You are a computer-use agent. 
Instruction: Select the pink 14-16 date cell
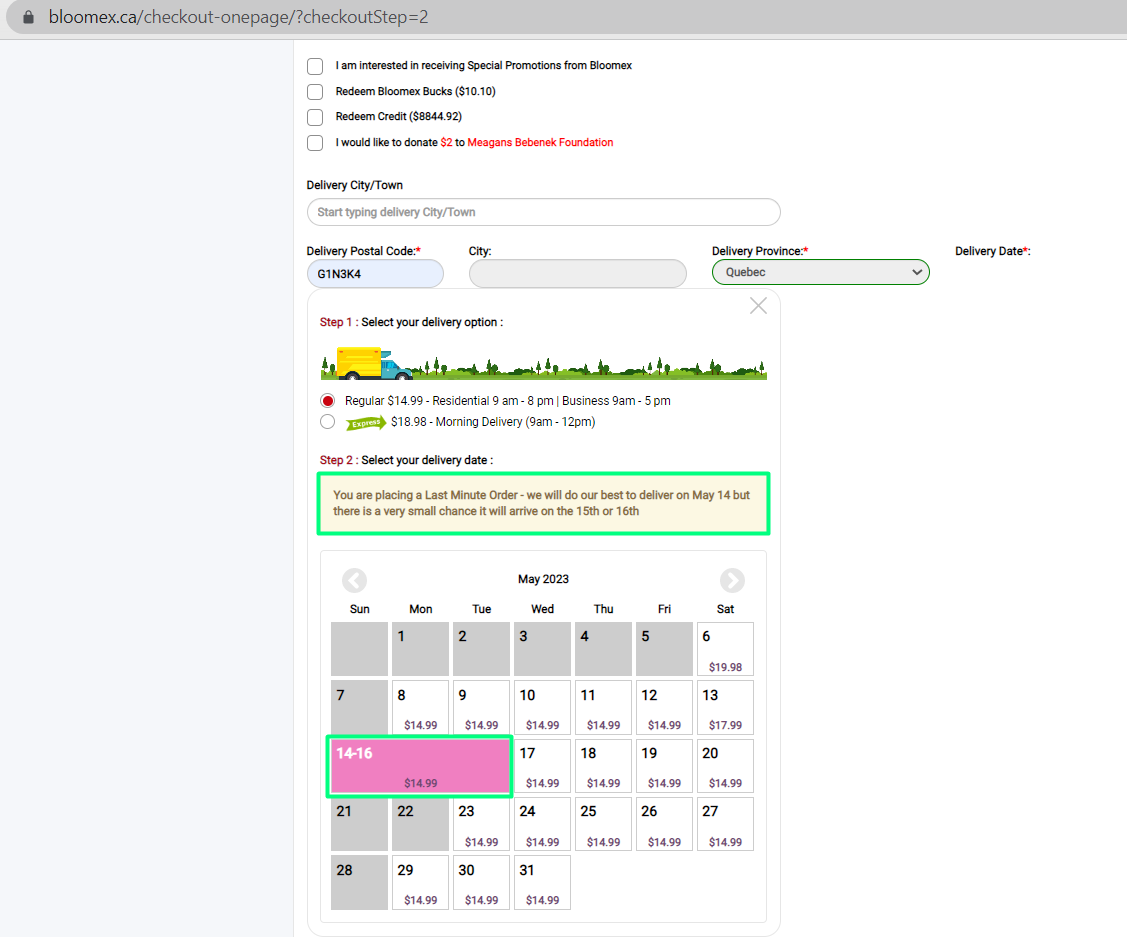420,766
